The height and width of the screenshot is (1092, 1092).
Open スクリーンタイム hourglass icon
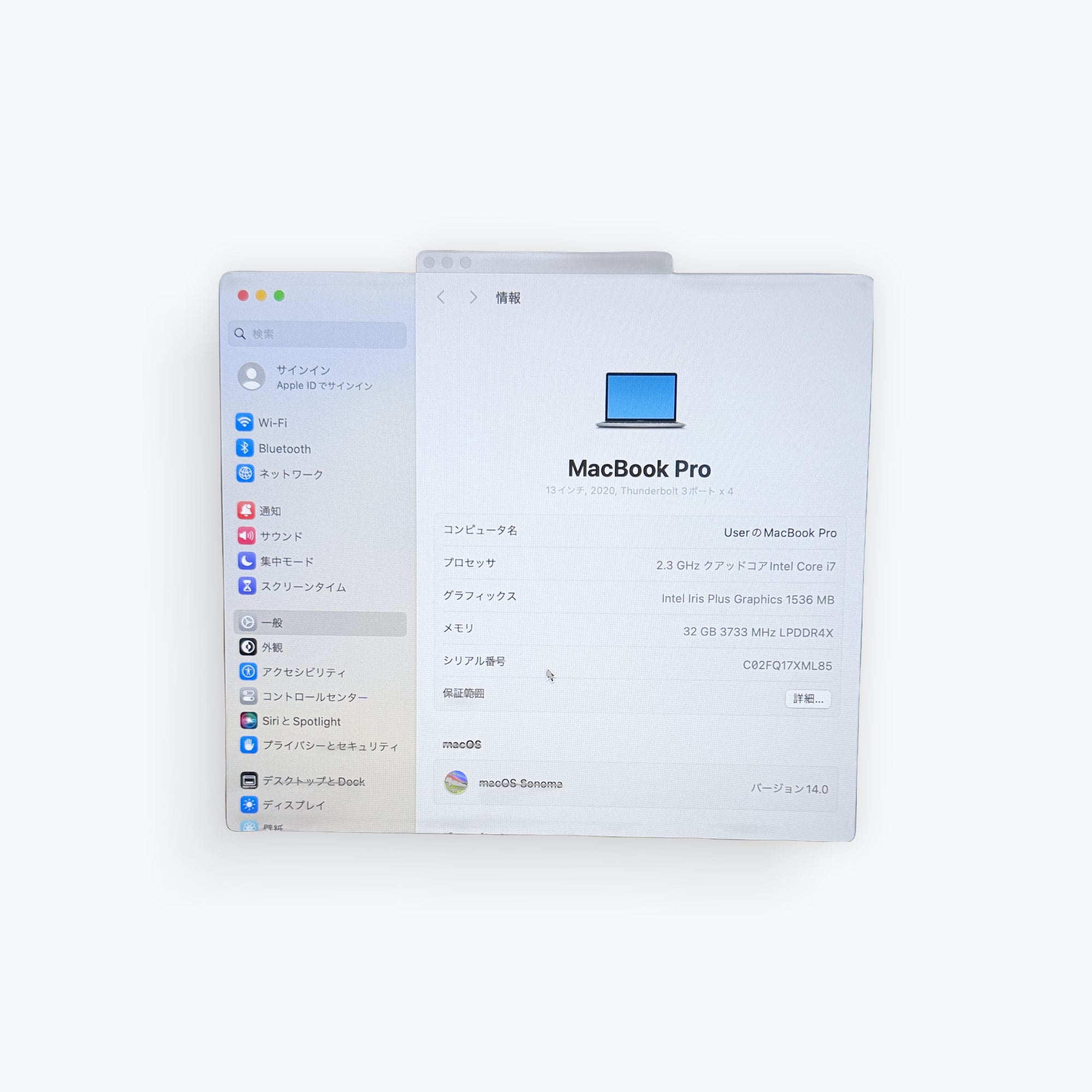(x=247, y=585)
